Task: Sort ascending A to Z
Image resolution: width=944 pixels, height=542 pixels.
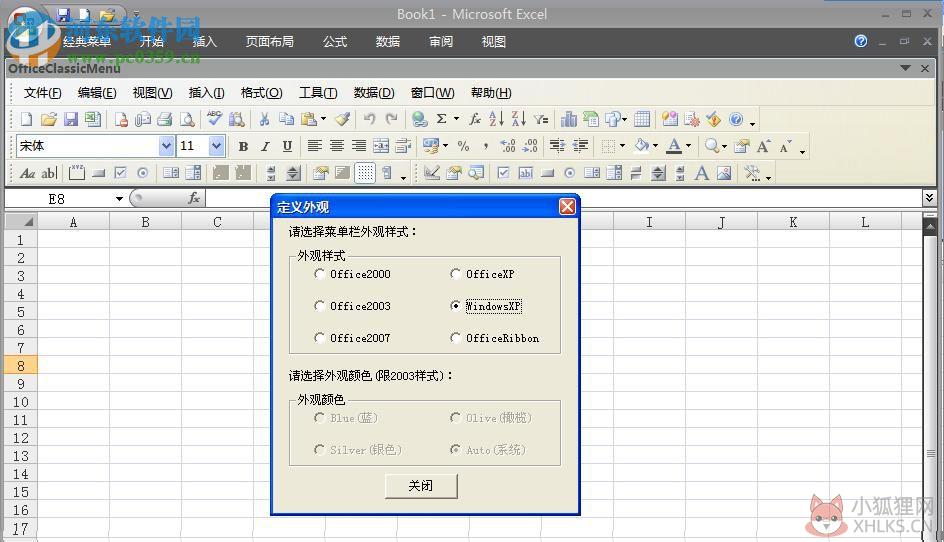Action: pyautogui.click(x=495, y=119)
